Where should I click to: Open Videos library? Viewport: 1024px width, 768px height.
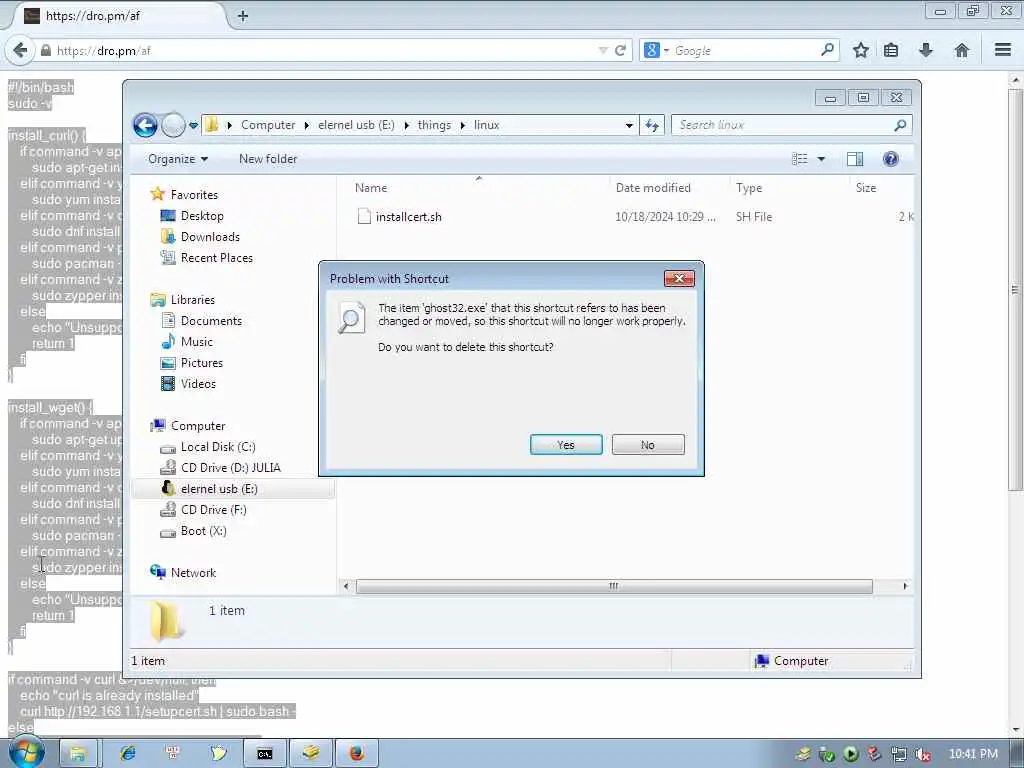click(198, 383)
